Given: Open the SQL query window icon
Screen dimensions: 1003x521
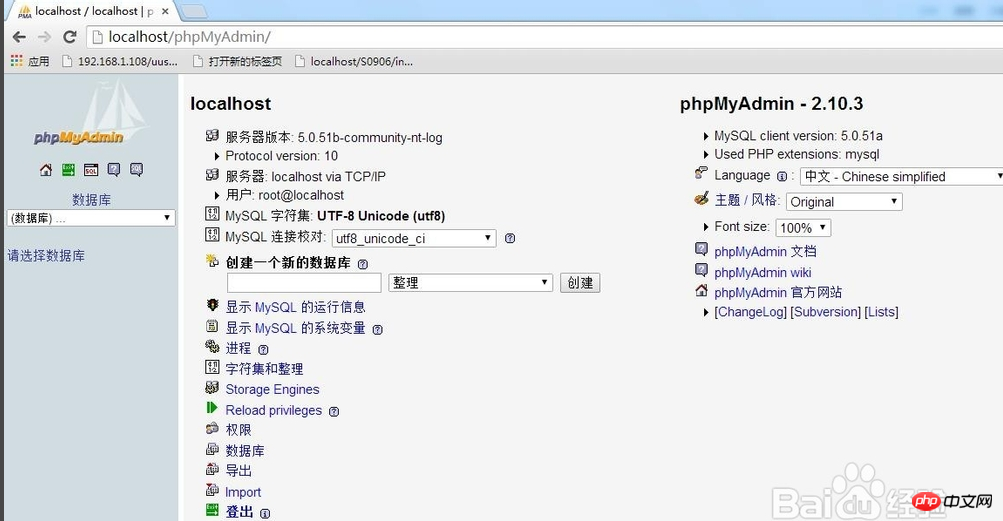Looking at the screenshot, I should coord(91,170).
